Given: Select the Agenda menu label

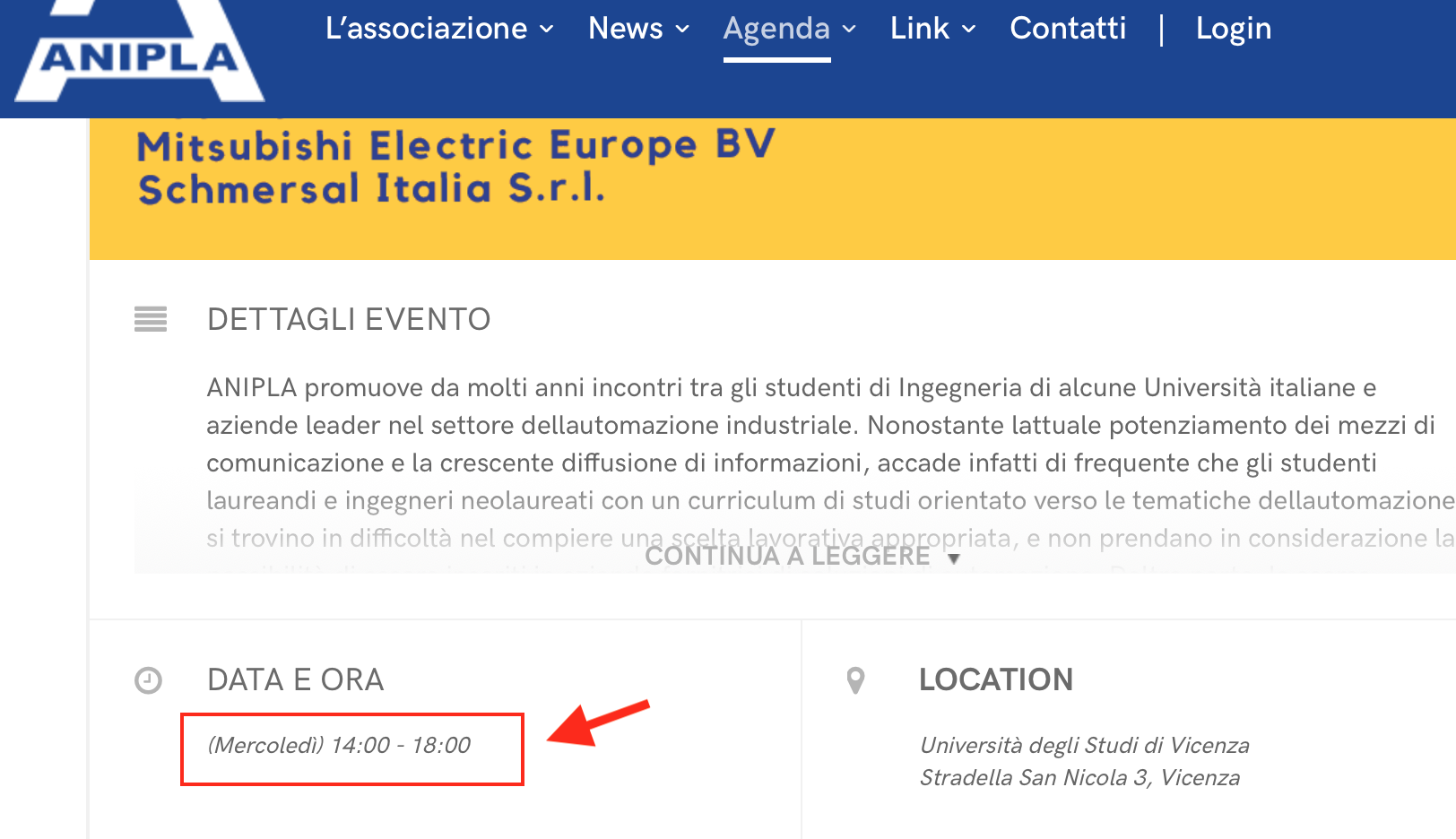Looking at the screenshot, I should (x=776, y=29).
